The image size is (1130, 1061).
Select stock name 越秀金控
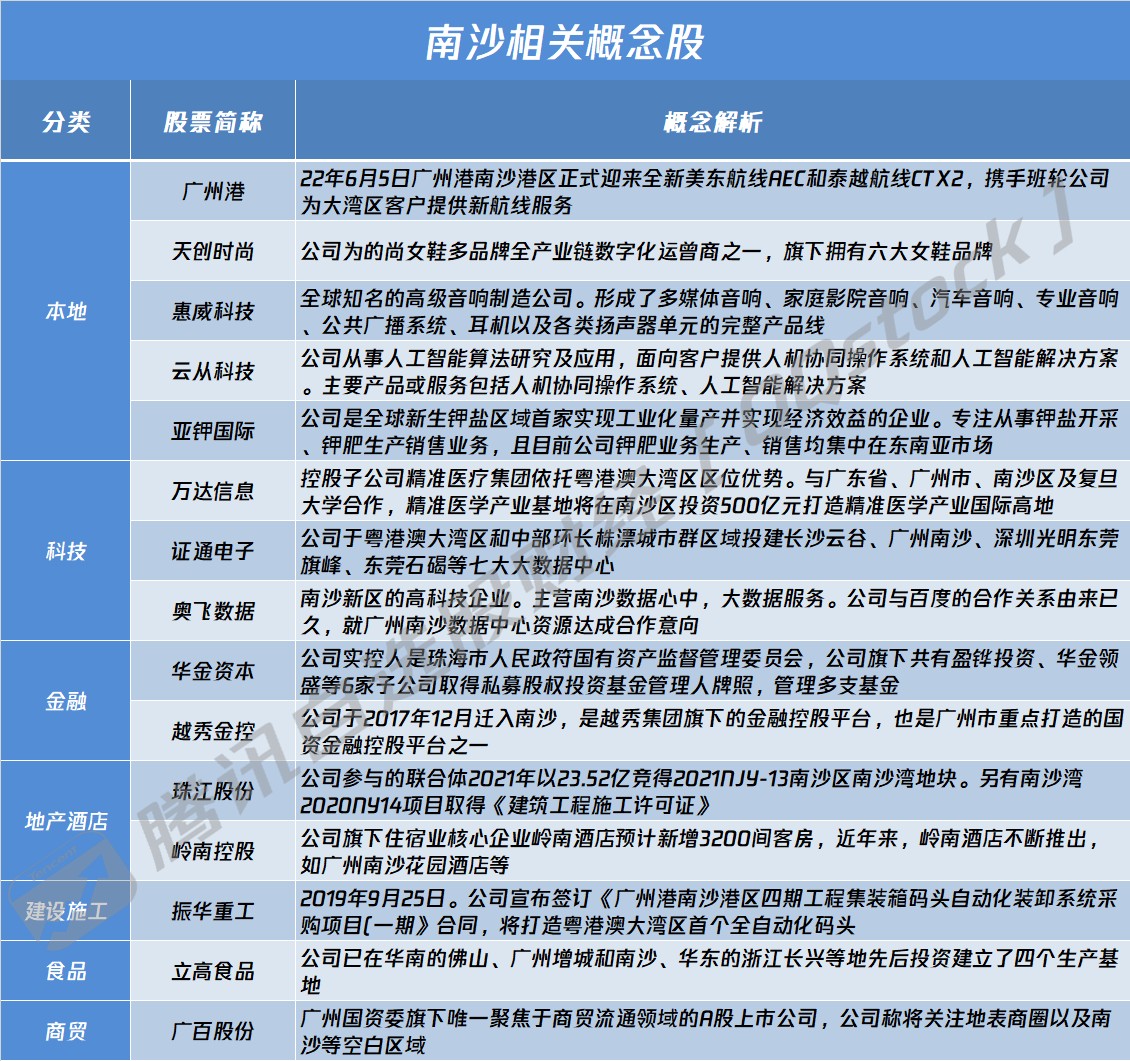coord(213,731)
